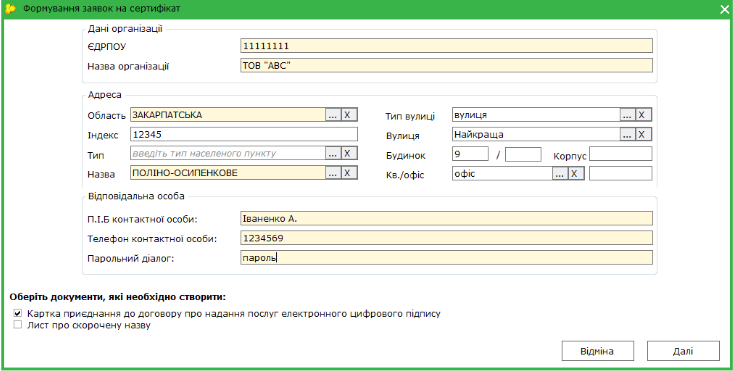Focus the Корпус input field
The image size is (733, 371).
pos(620,154)
